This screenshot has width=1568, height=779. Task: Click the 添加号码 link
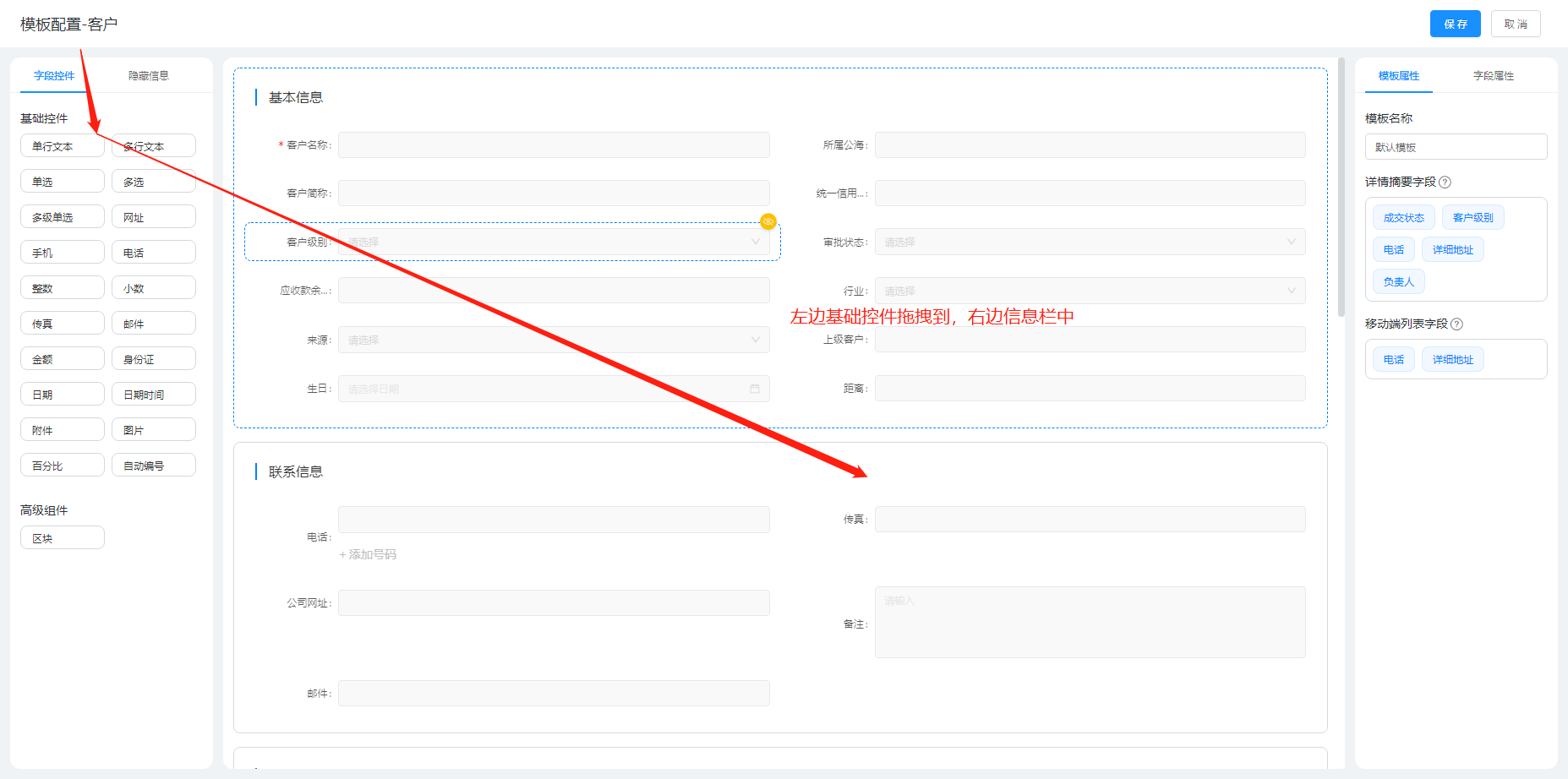368,554
